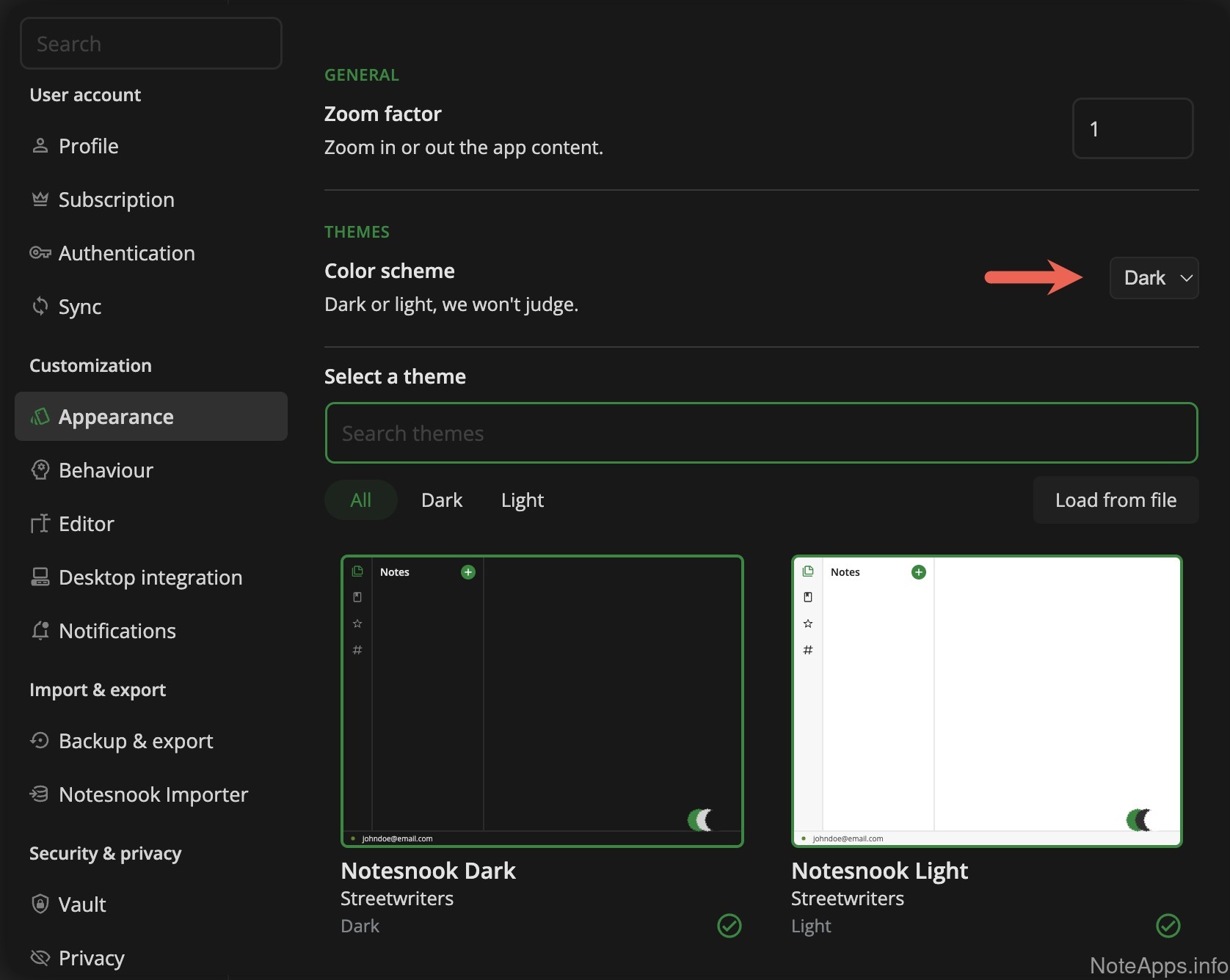Click the Authentication key icon

pos(40,253)
